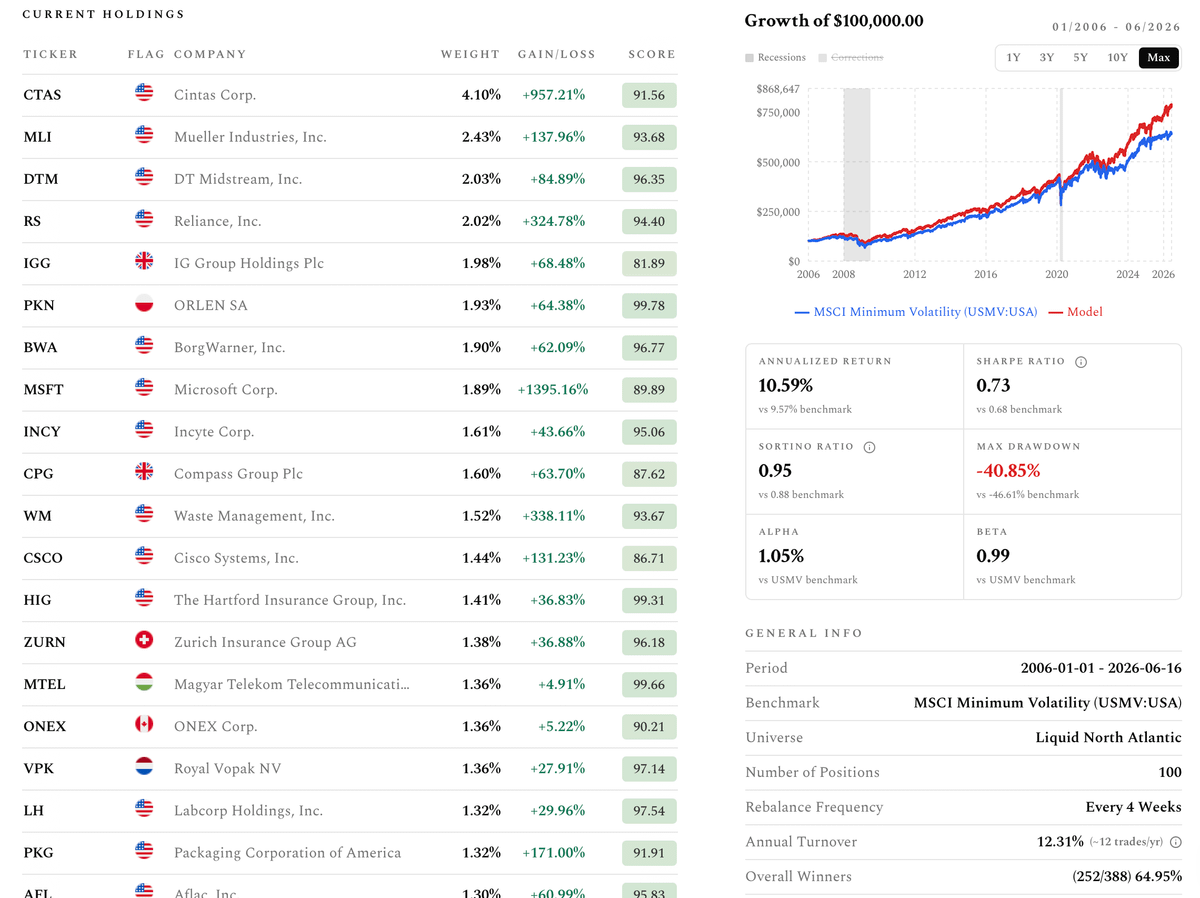The height and width of the screenshot is (898, 1200).
Task: Click the Canada flag icon for ONEX Corp.
Action: pyautogui.click(x=144, y=725)
